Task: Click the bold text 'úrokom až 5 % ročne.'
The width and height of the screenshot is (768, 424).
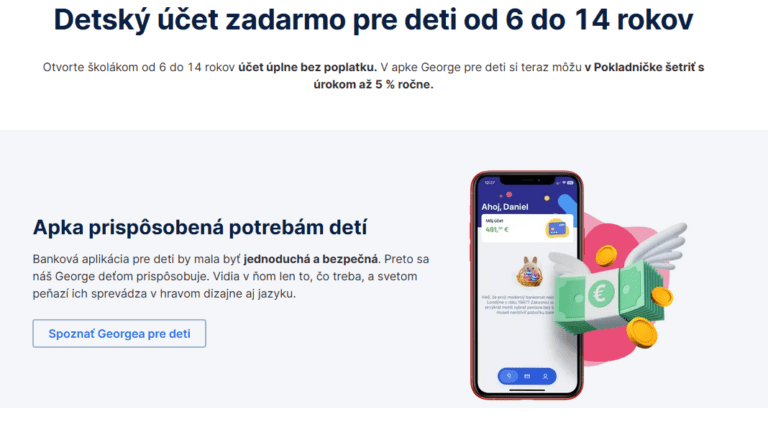Action: [373, 84]
